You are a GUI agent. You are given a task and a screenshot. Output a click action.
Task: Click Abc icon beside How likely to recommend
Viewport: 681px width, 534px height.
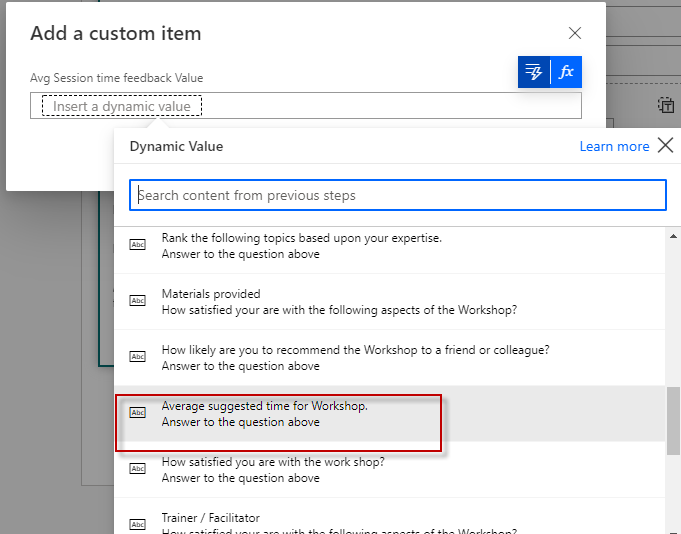[x=139, y=357]
